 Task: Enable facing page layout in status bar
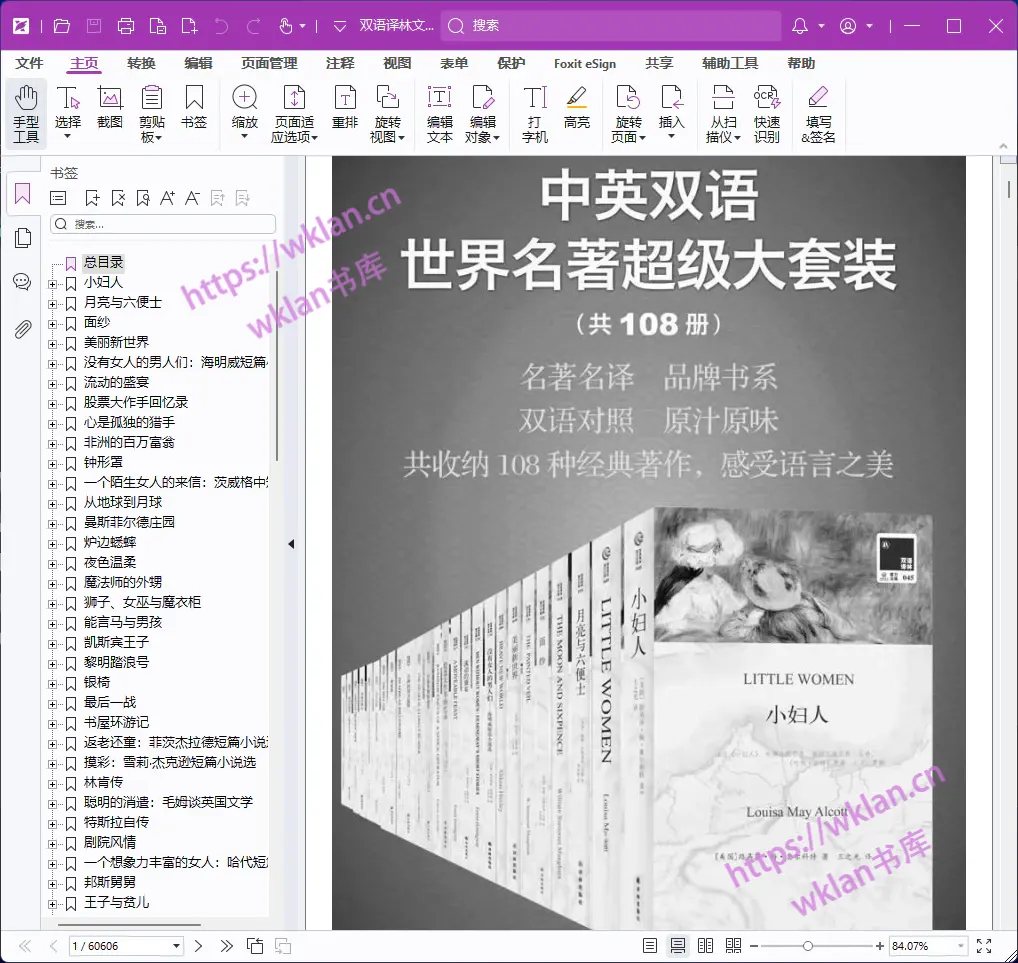[x=706, y=945]
